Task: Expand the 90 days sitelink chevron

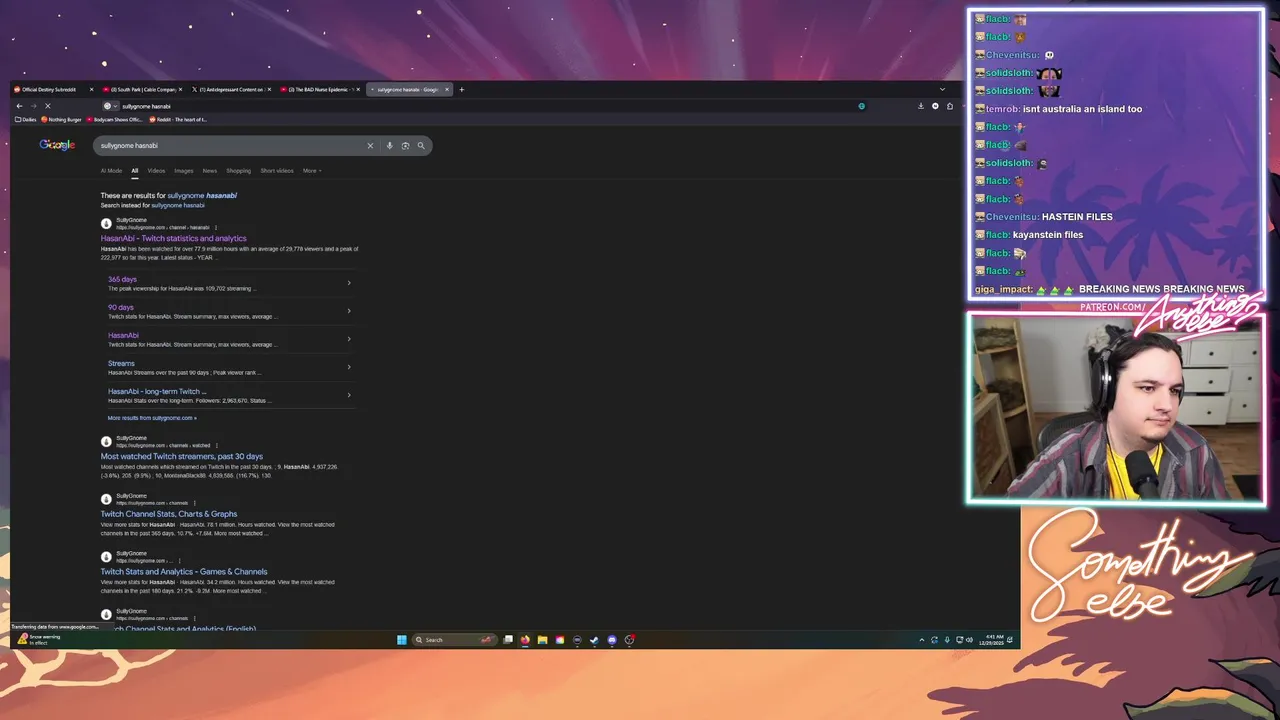Action: (x=349, y=311)
